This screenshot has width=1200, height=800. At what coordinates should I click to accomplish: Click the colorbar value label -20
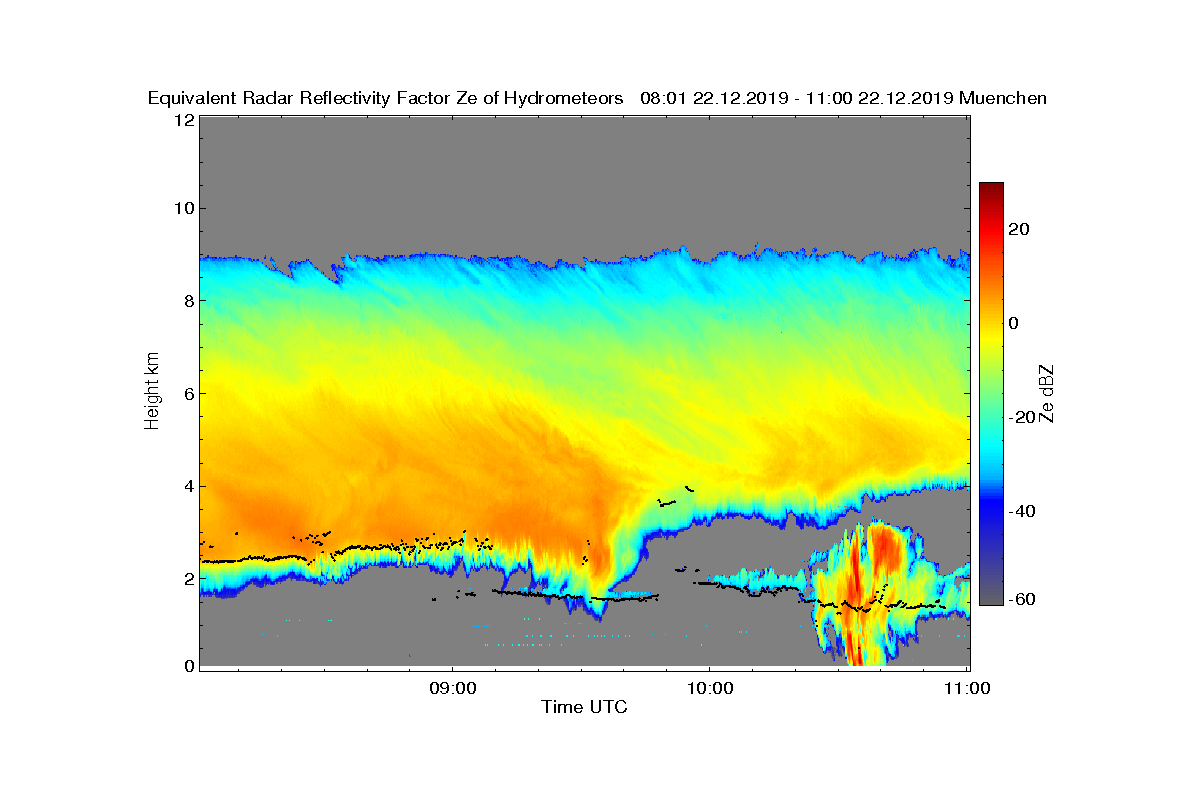[x=1019, y=417]
